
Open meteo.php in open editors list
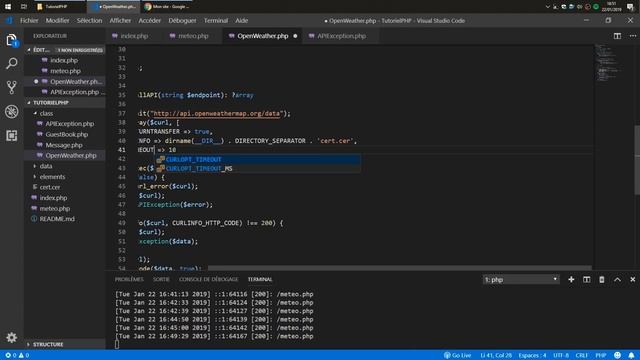[x=65, y=71]
